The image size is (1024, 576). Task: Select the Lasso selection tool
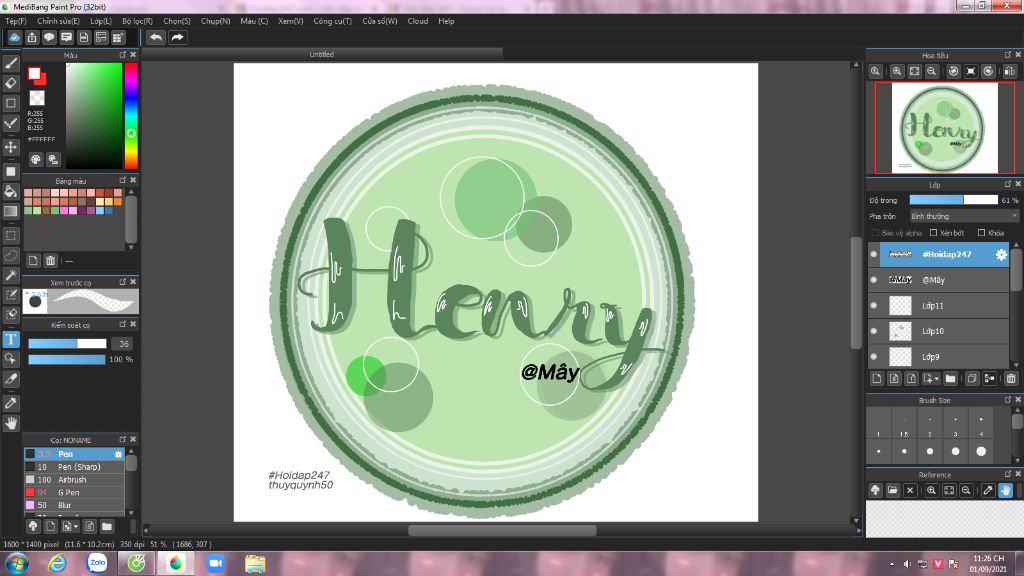pyautogui.click(x=10, y=255)
